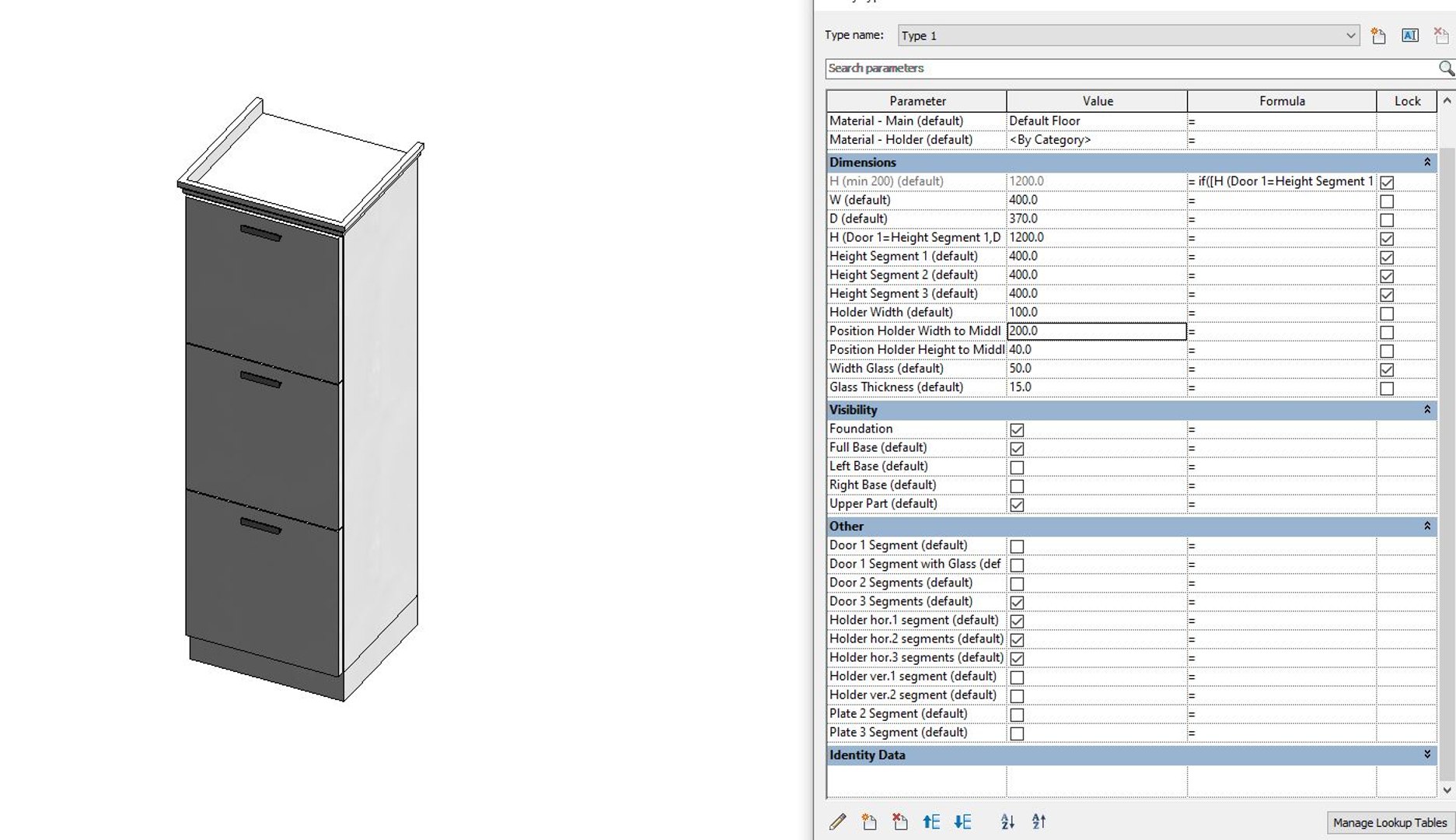The height and width of the screenshot is (840, 1456).
Task: Enable the Door 2 Segments checkbox
Action: coord(1017,584)
